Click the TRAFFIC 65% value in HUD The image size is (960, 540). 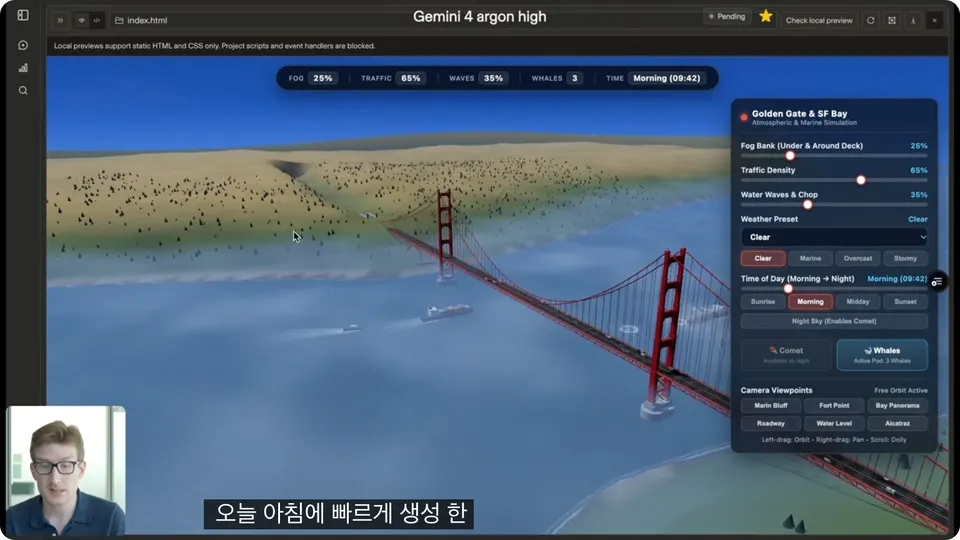tap(410, 78)
